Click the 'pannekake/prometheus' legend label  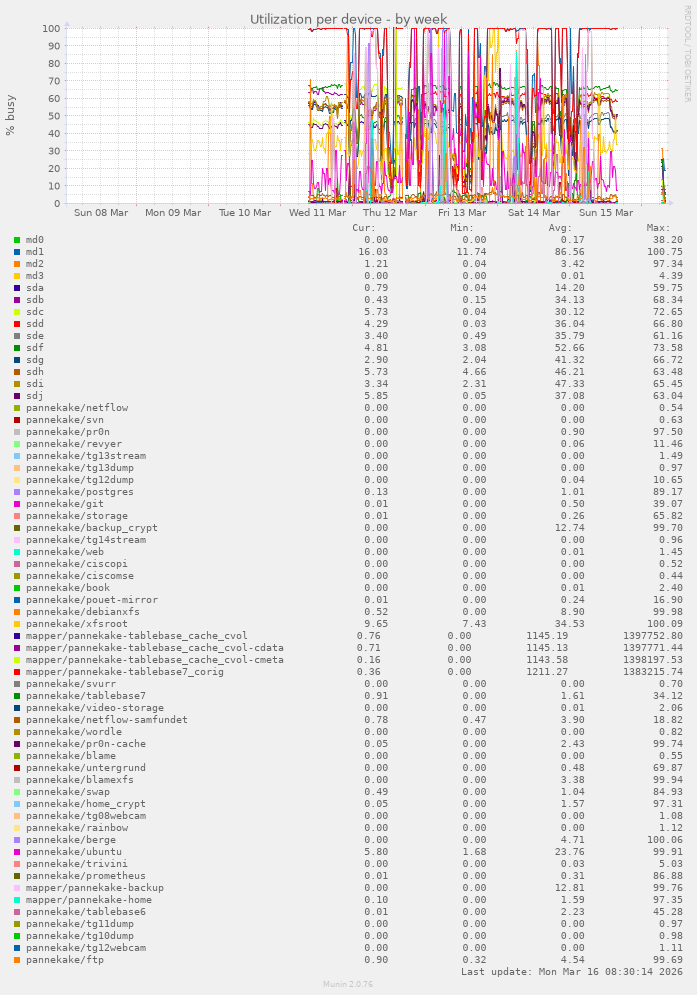click(x=86, y=876)
